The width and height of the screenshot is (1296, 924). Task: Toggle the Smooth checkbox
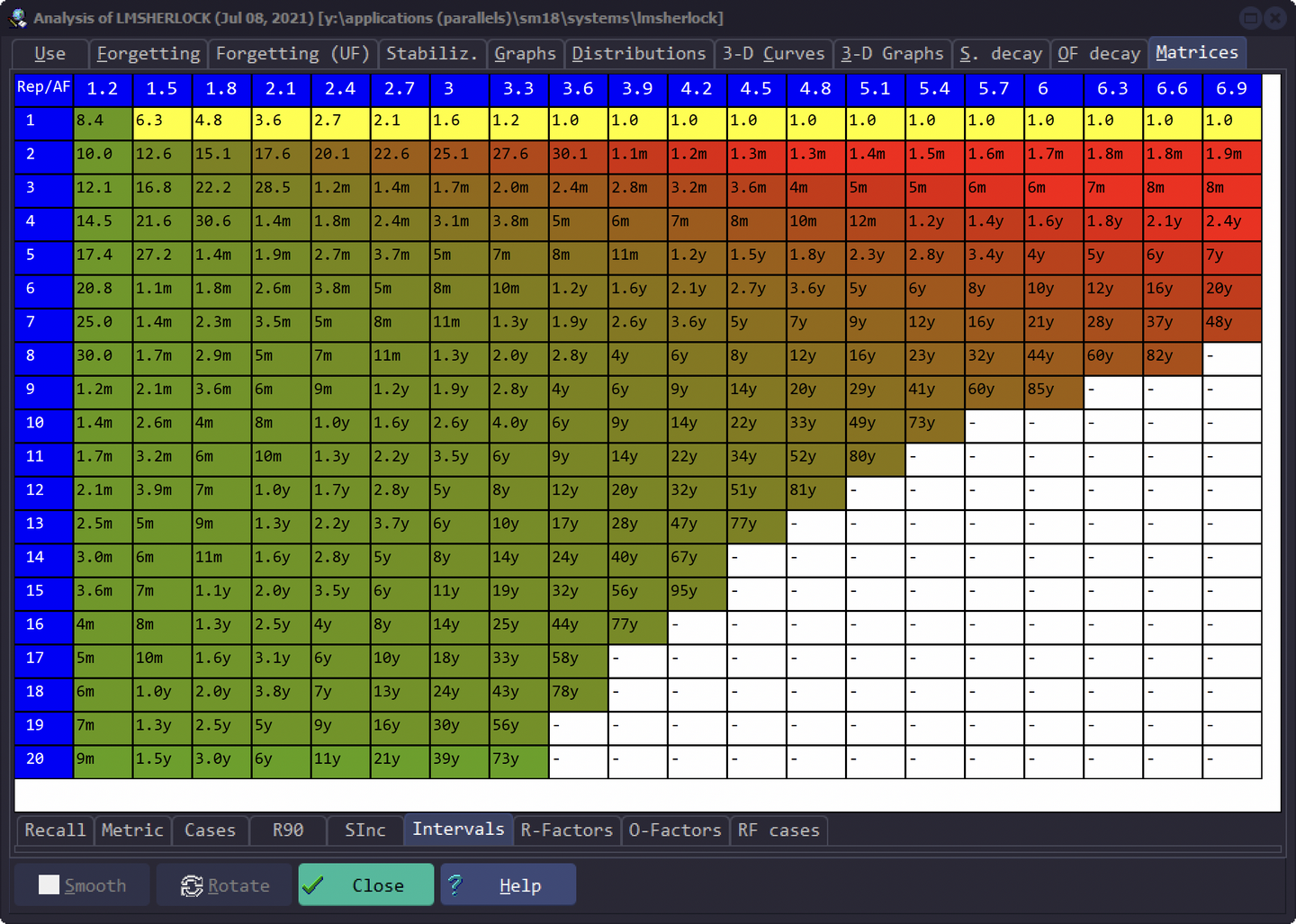(49, 885)
